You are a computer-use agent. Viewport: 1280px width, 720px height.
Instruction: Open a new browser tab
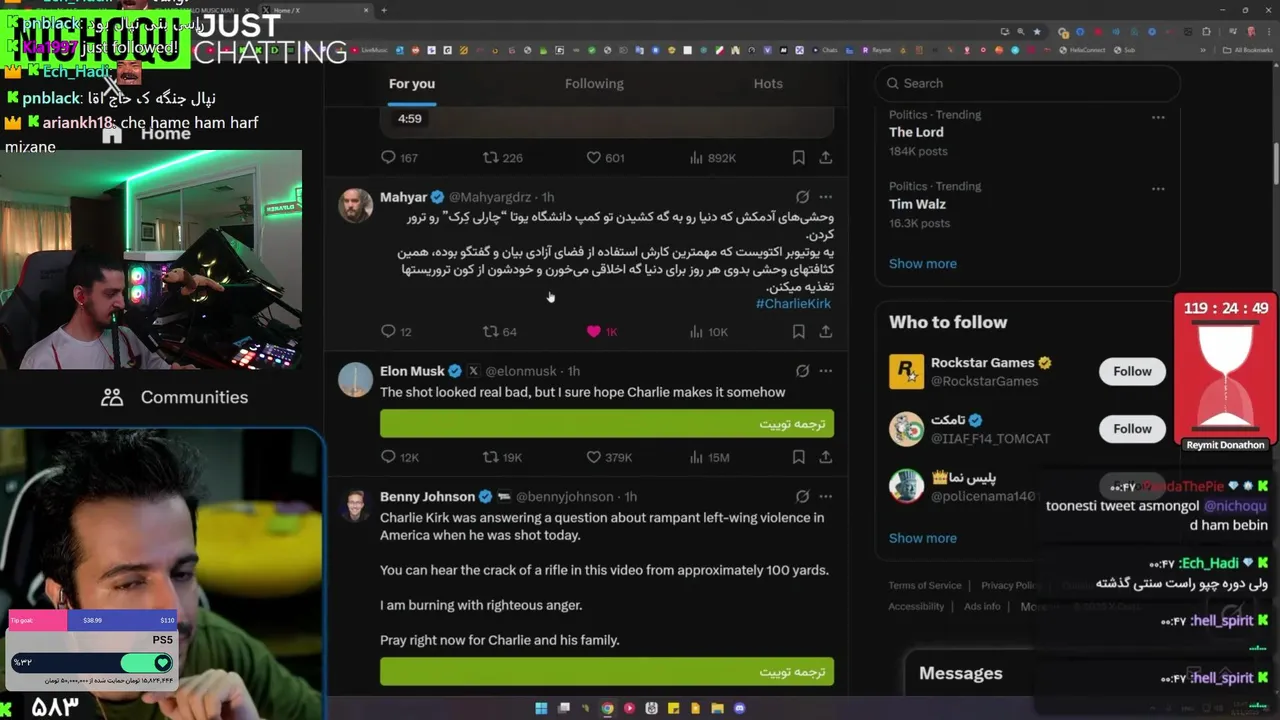tap(384, 10)
